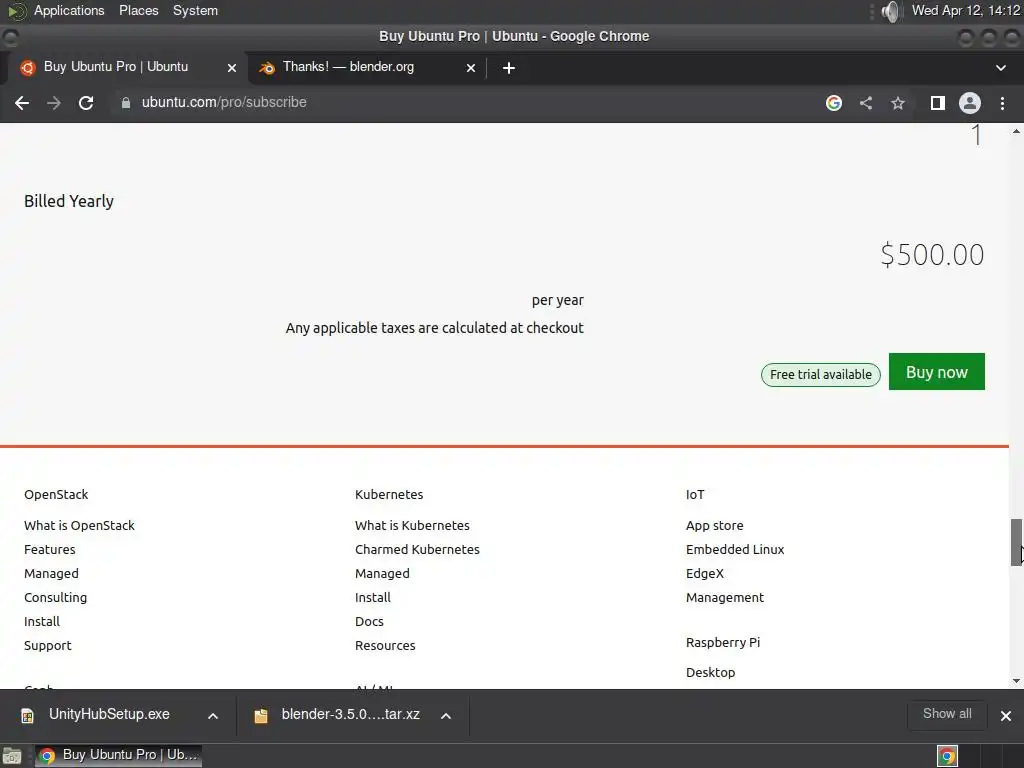The height and width of the screenshot is (768, 1024).
Task: Bookmark this page with the star
Action: click(x=898, y=103)
